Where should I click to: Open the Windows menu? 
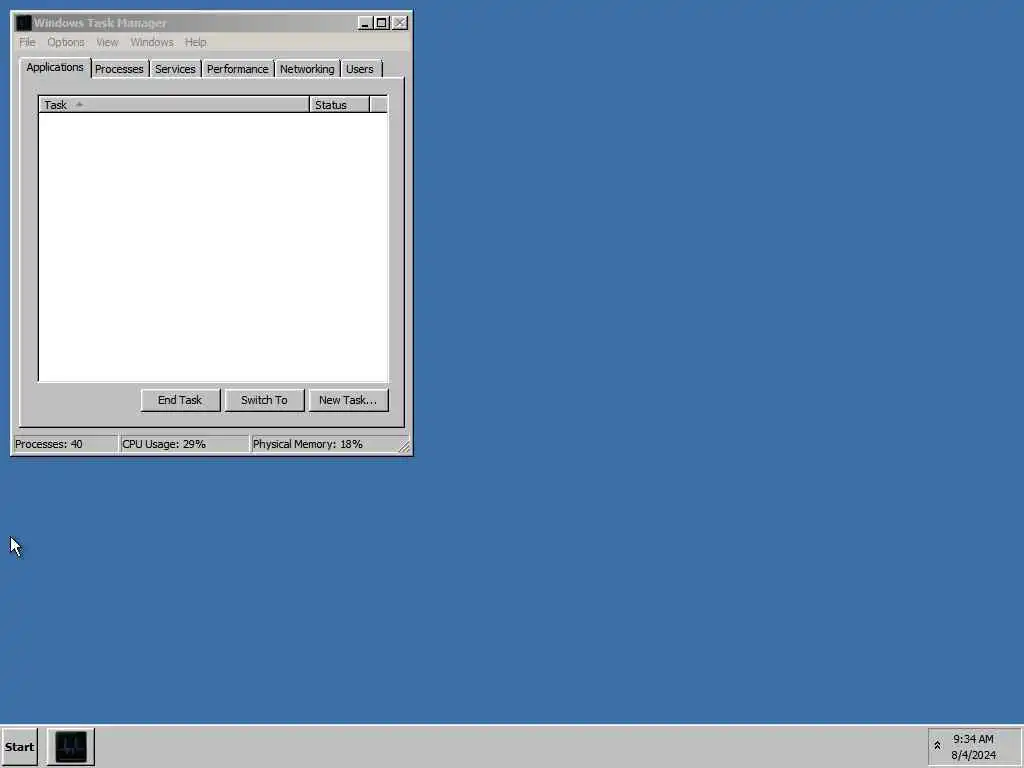pos(152,42)
